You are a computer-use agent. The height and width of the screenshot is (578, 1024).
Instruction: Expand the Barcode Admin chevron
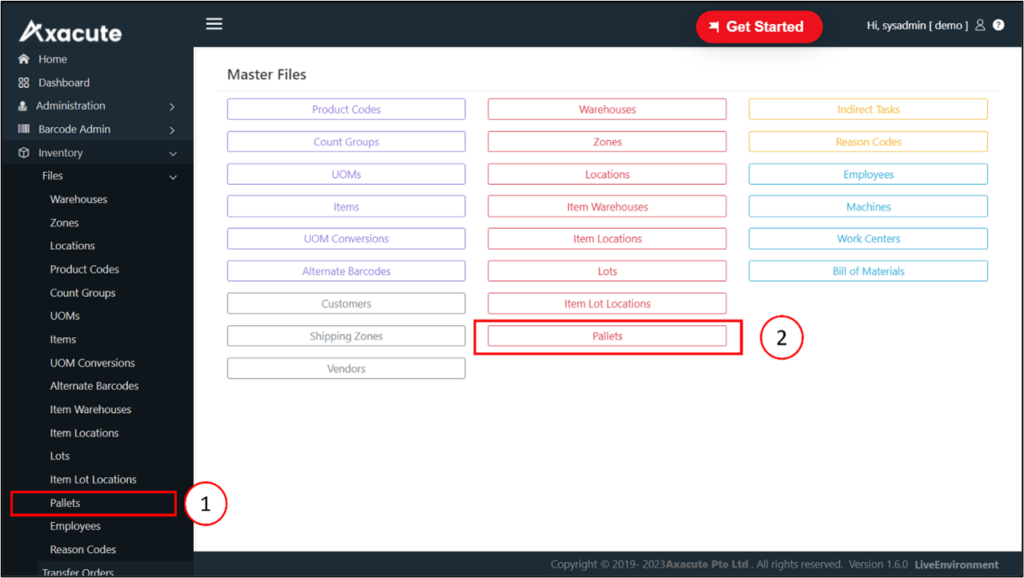coord(172,130)
